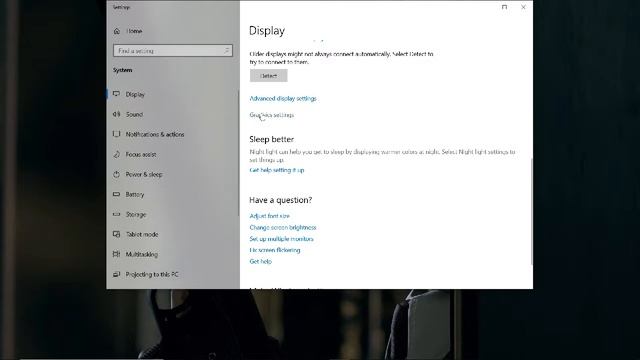Click Fix screen flickering link
Screen dimensions: 640x360
pos(275,250)
